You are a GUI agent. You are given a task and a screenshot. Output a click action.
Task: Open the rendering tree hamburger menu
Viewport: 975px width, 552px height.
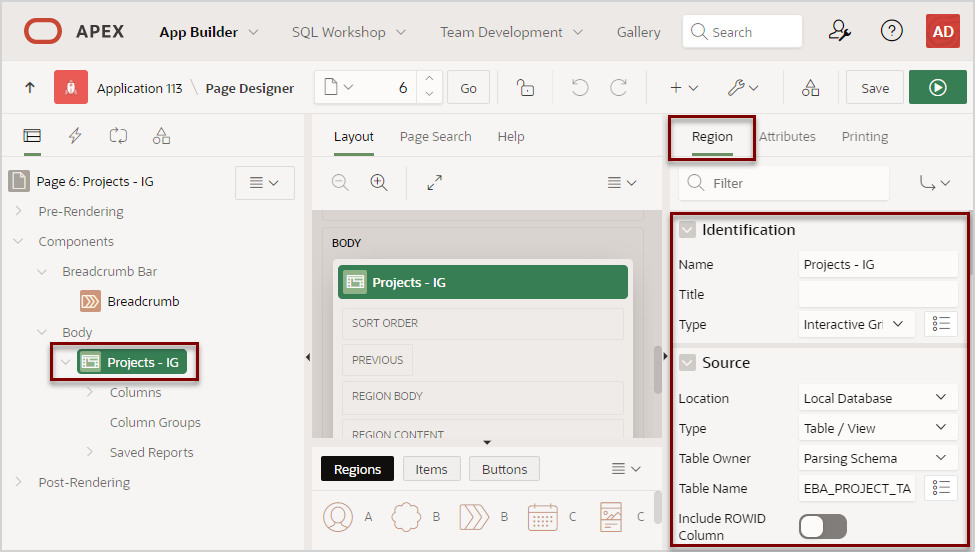(264, 183)
